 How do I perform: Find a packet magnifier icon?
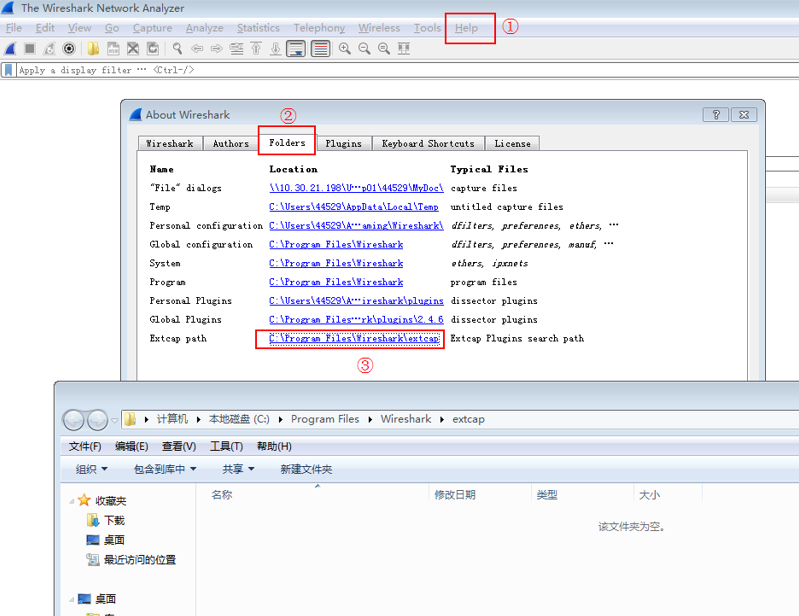(x=177, y=49)
